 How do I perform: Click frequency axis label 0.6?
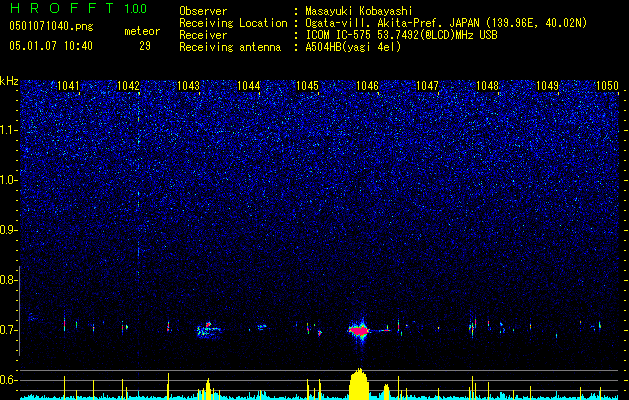coord(8,380)
